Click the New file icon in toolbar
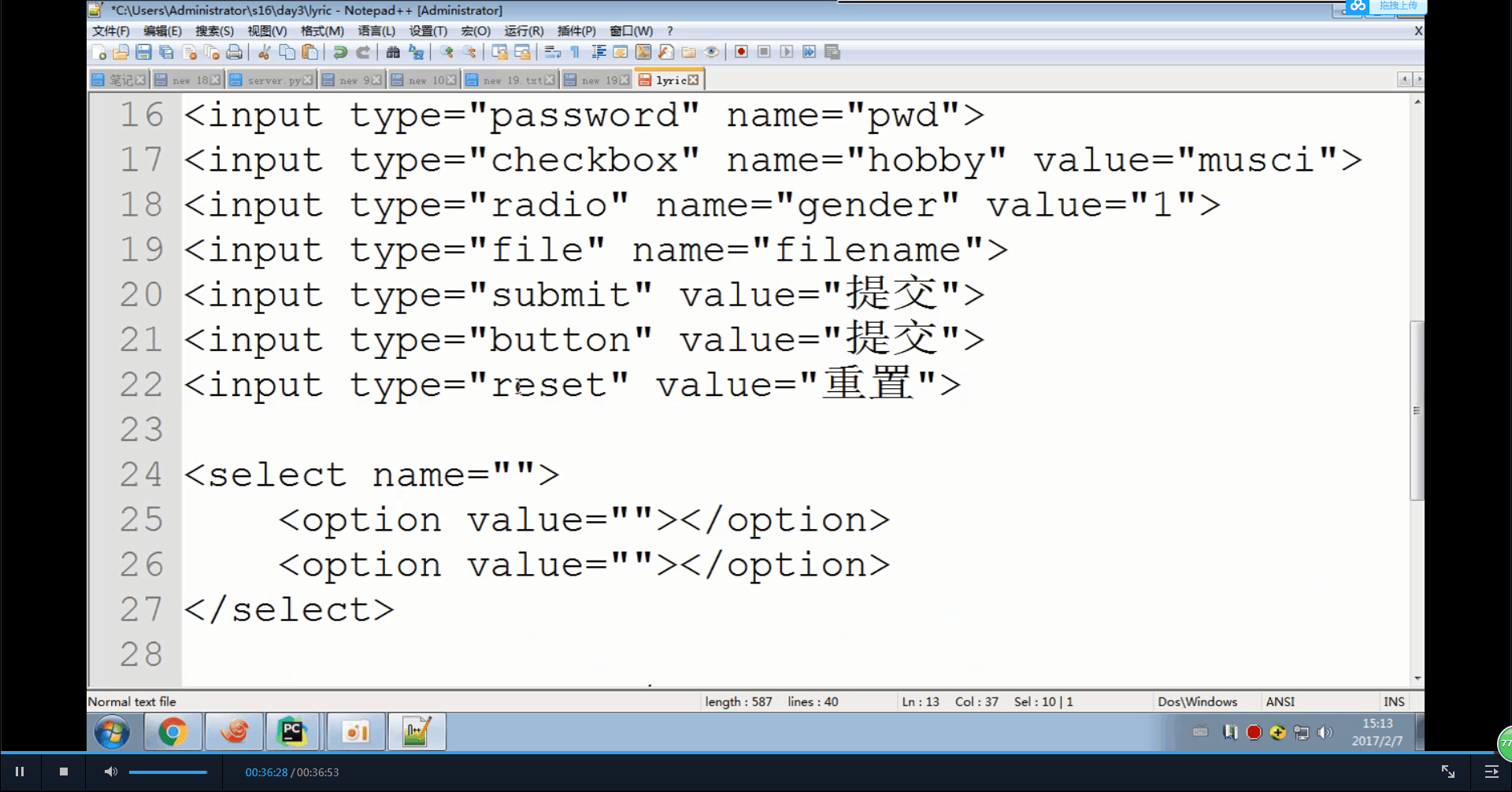This screenshot has width=1512, height=792. [99, 52]
